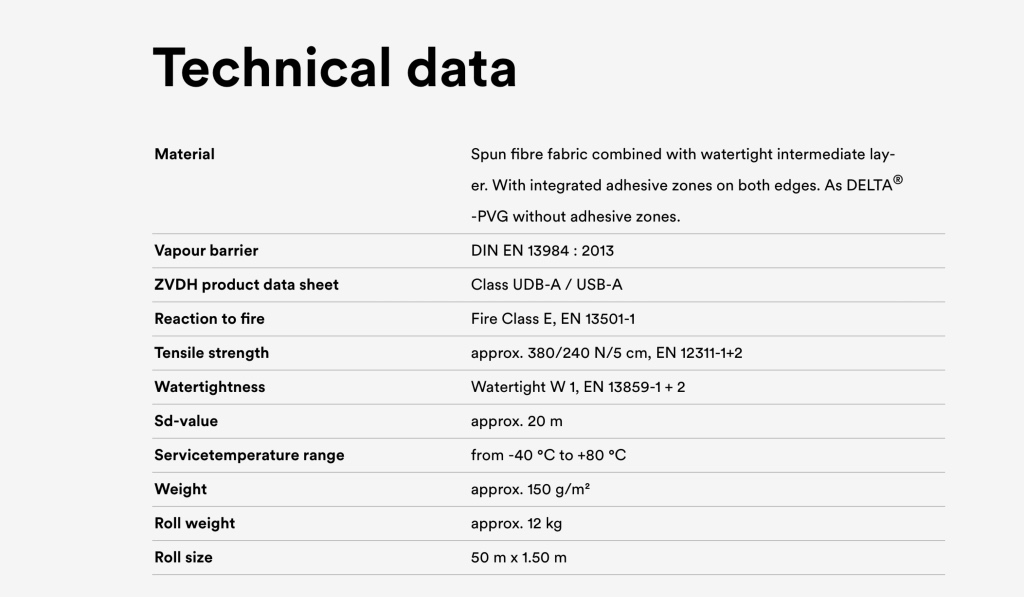The image size is (1024, 597).
Task: Select the DIN EN 13984 : 2013 value
Action: tap(542, 250)
